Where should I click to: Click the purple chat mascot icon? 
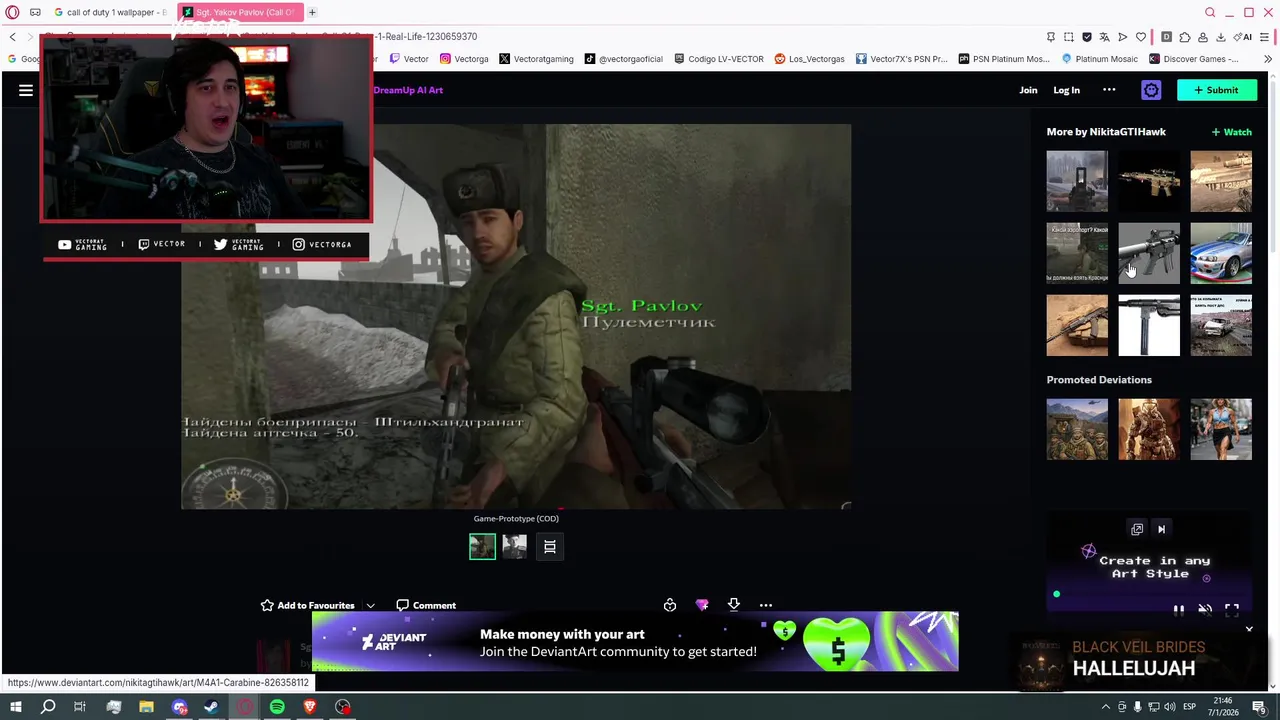(x=1151, y=90)
